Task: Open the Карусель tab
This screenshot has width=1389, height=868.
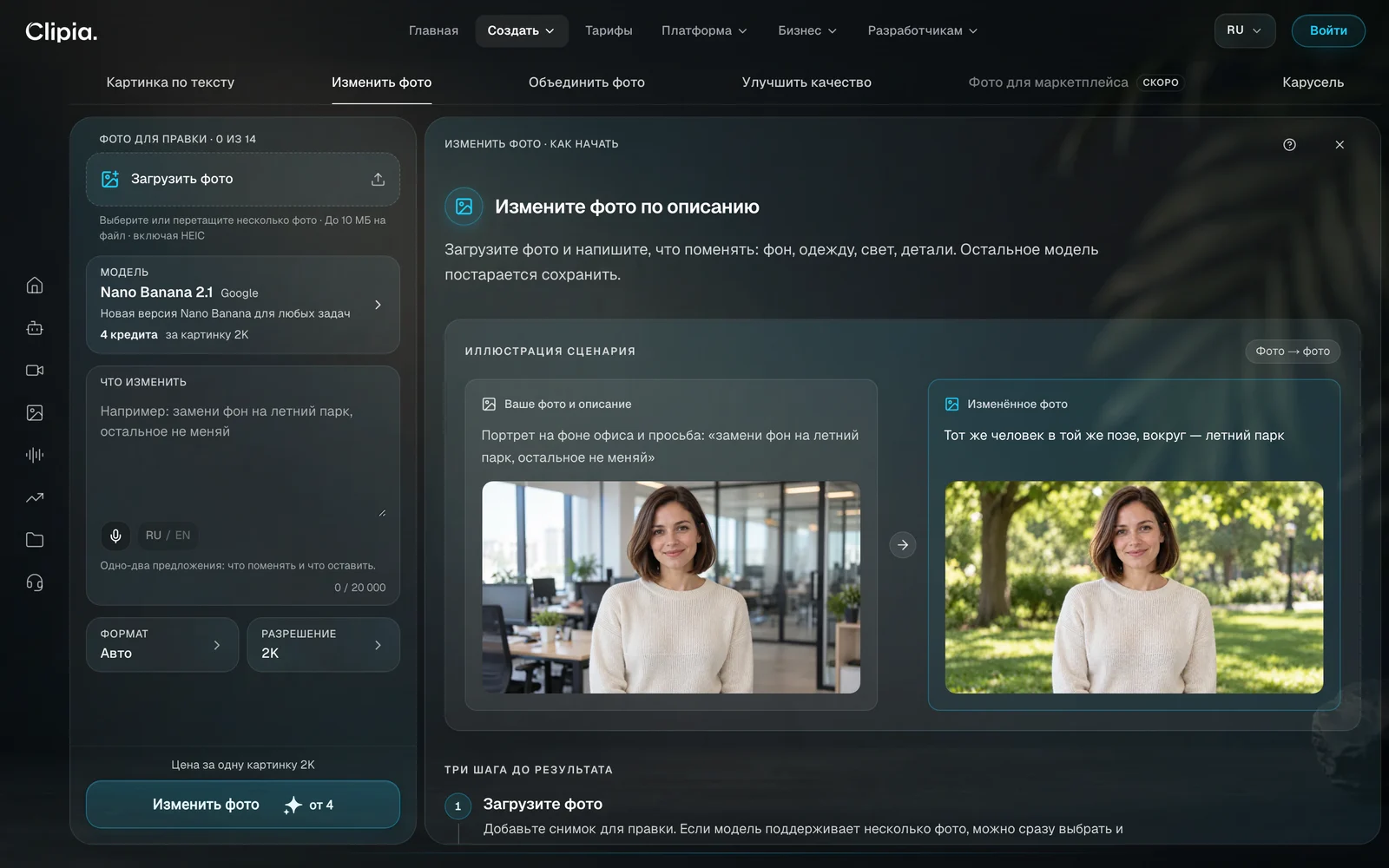Action: click(1313, 82)
